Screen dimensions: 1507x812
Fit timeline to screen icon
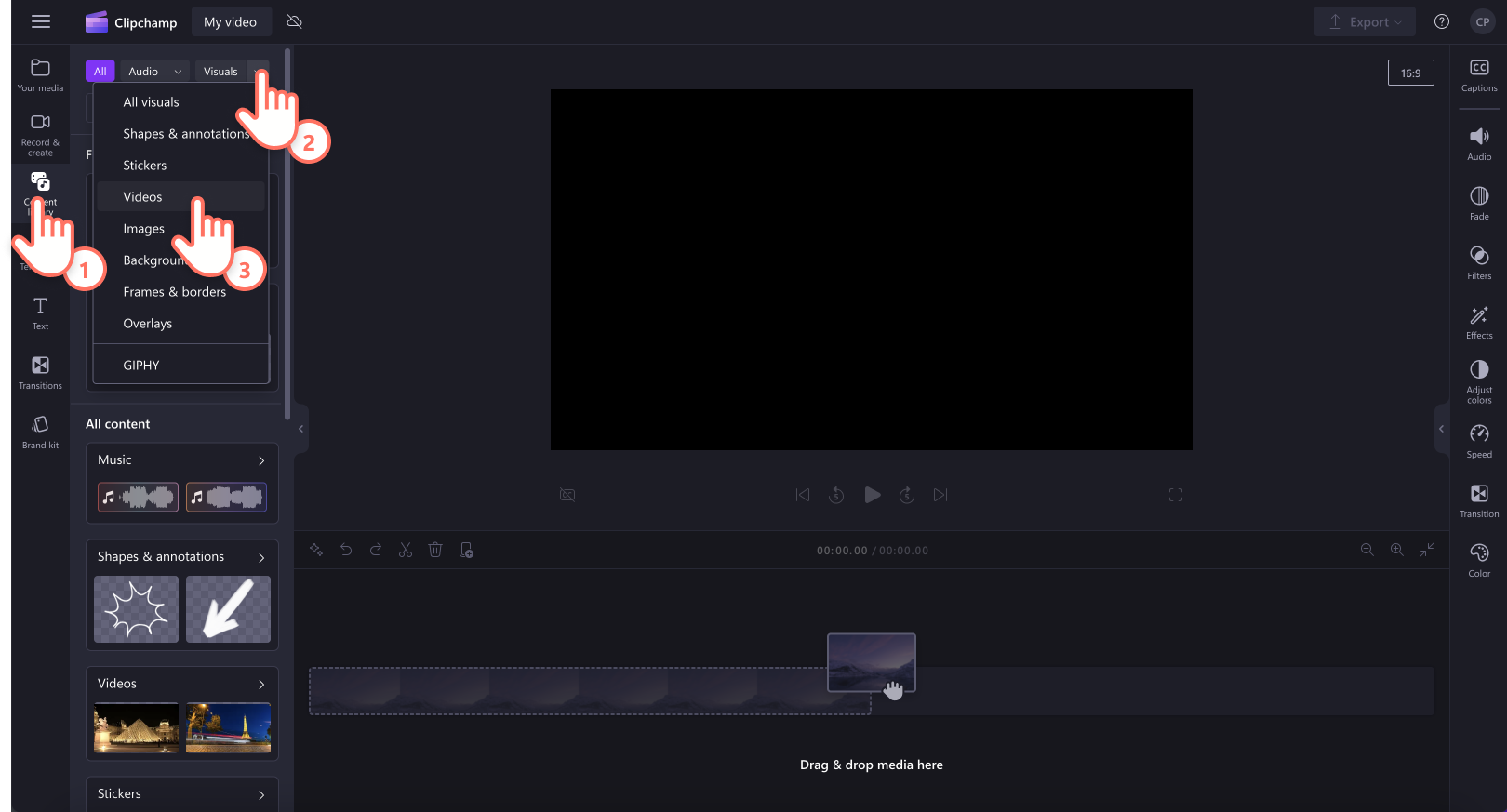(1427, 550)
